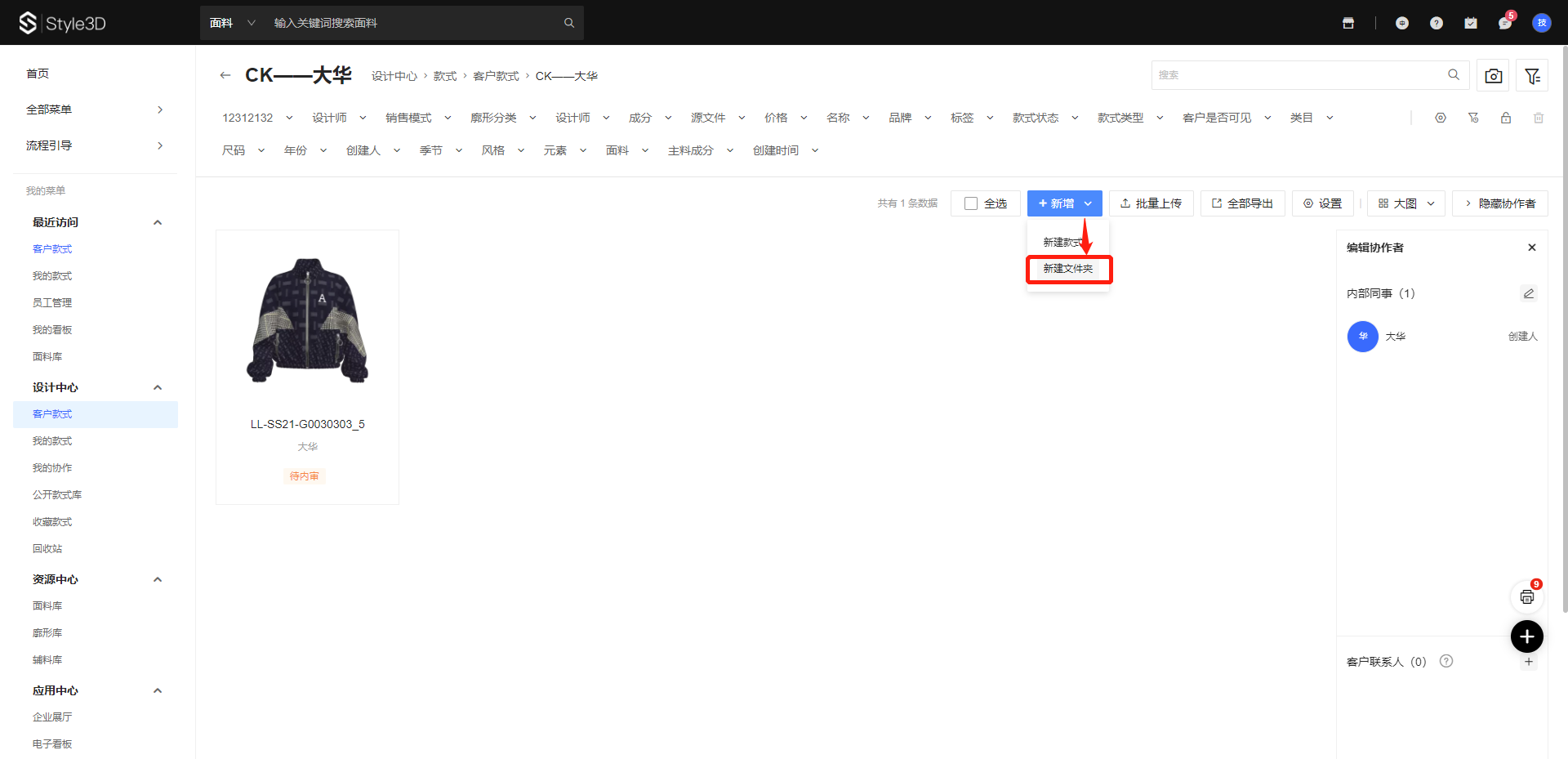
Task: Choose 新建款式 in the dropdown menu
Action: pos(1062,243)
